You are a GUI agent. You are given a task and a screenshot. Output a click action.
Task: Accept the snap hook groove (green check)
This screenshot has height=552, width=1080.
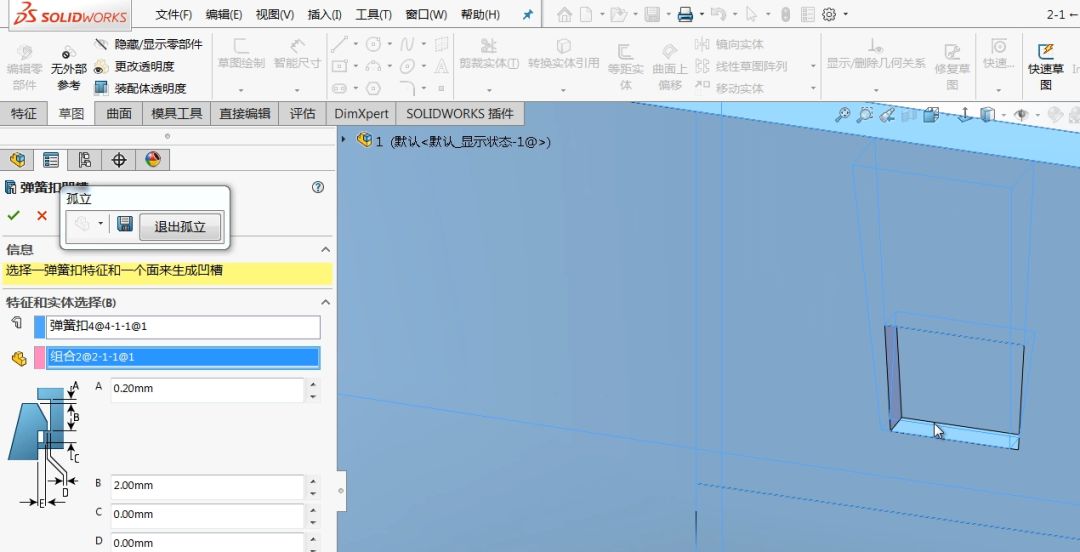[x=13, y=216]
